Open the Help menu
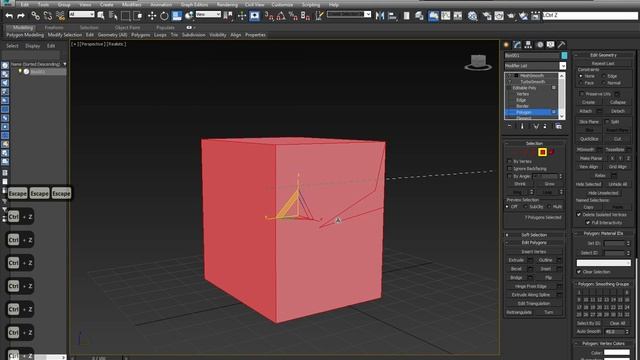Image resolution: width=640 pixels, height=360 pixels. pos(333,4)
